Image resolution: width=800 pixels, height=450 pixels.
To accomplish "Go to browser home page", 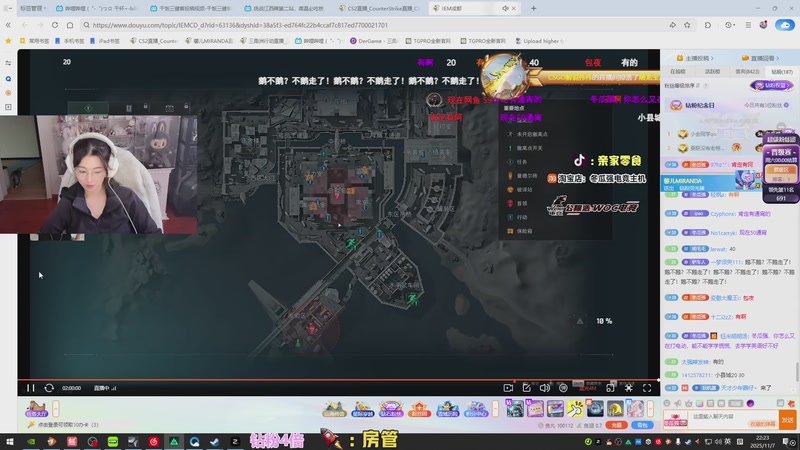I will click(70, 25).
